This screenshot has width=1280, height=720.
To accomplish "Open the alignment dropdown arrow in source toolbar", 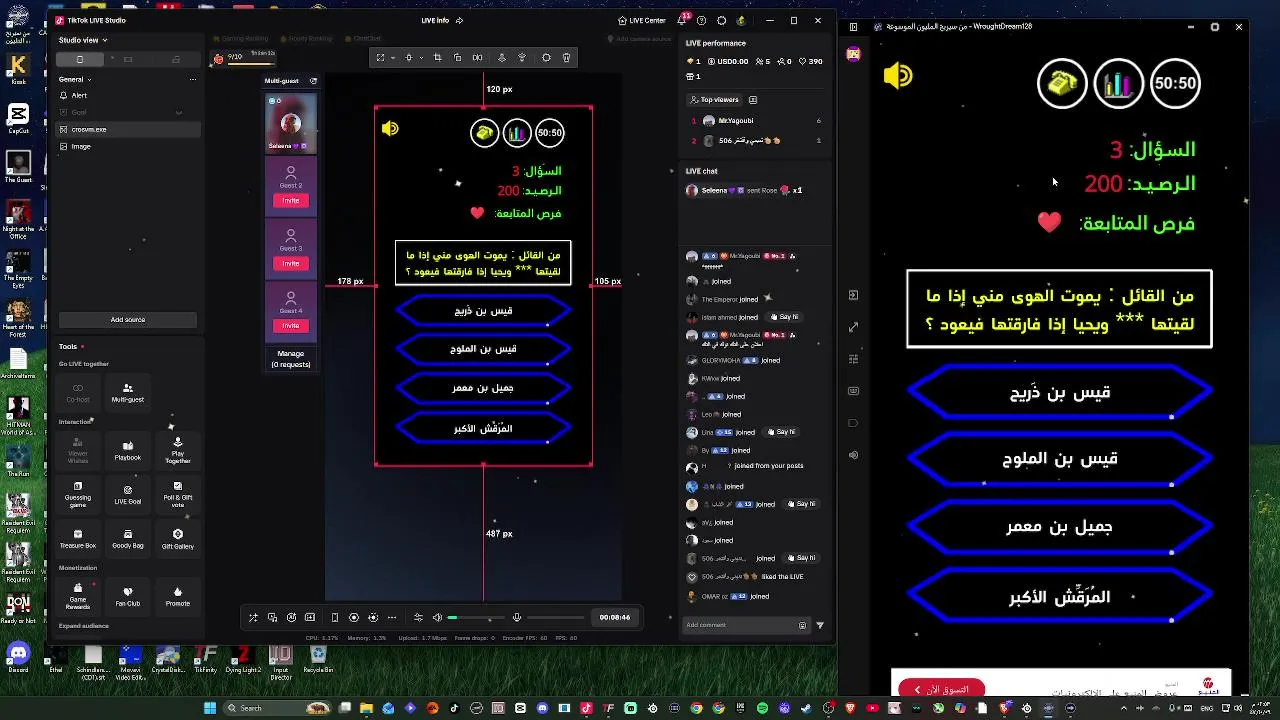I will [421, 58].
